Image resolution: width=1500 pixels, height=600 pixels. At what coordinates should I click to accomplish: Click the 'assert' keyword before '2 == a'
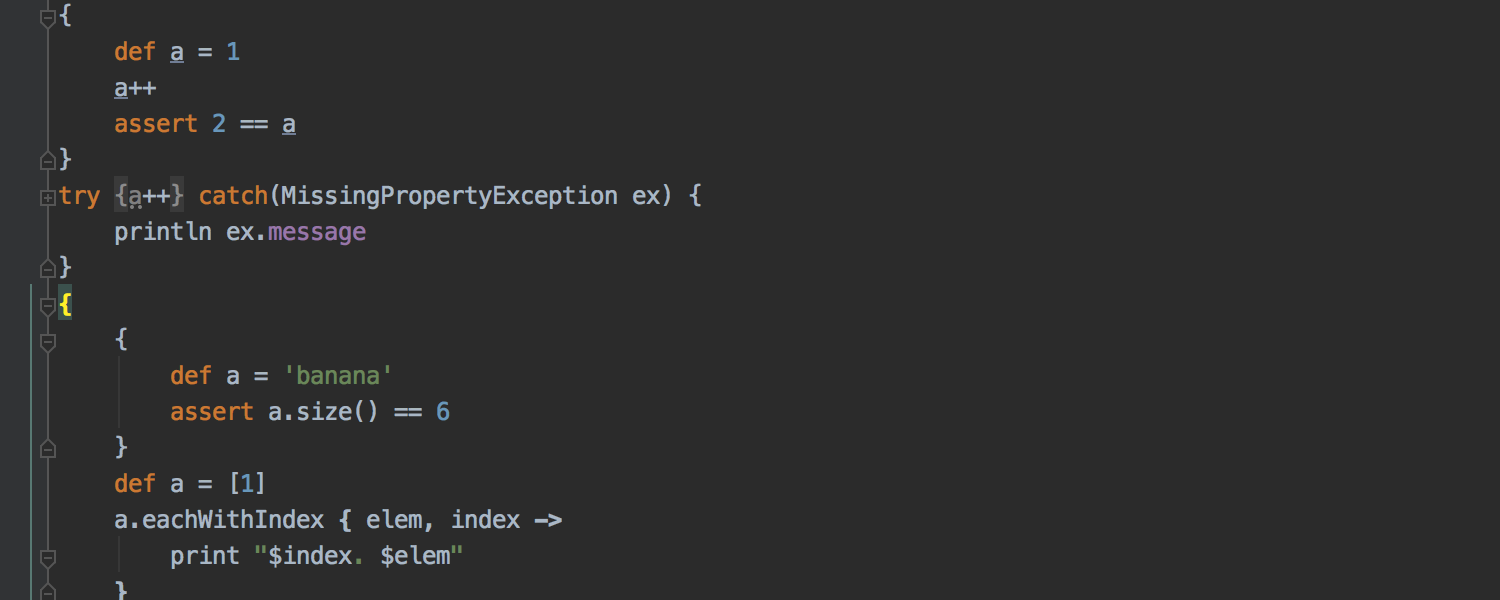pos(156,124)
